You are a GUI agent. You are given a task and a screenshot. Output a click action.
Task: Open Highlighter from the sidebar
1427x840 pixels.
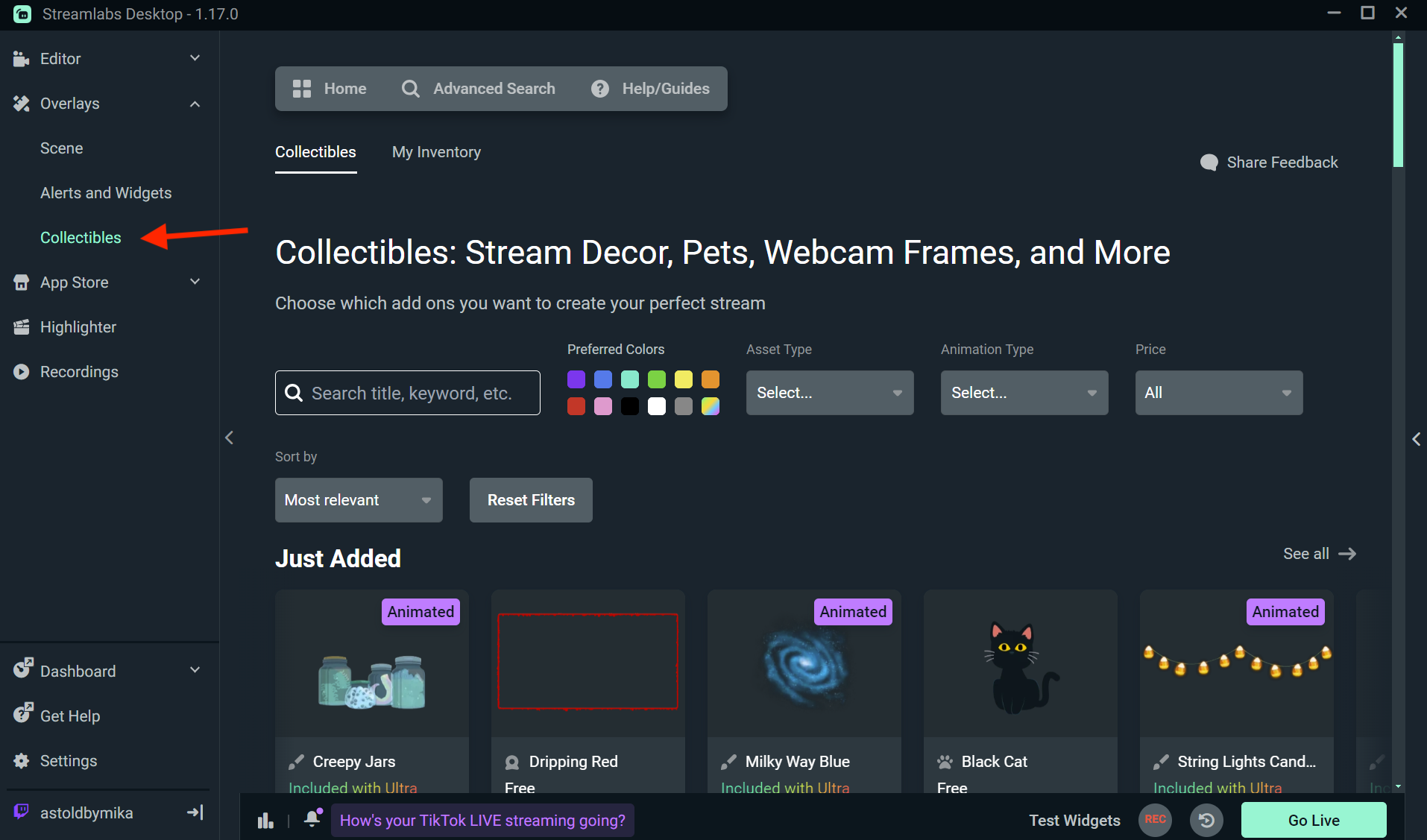coord(78,327)
